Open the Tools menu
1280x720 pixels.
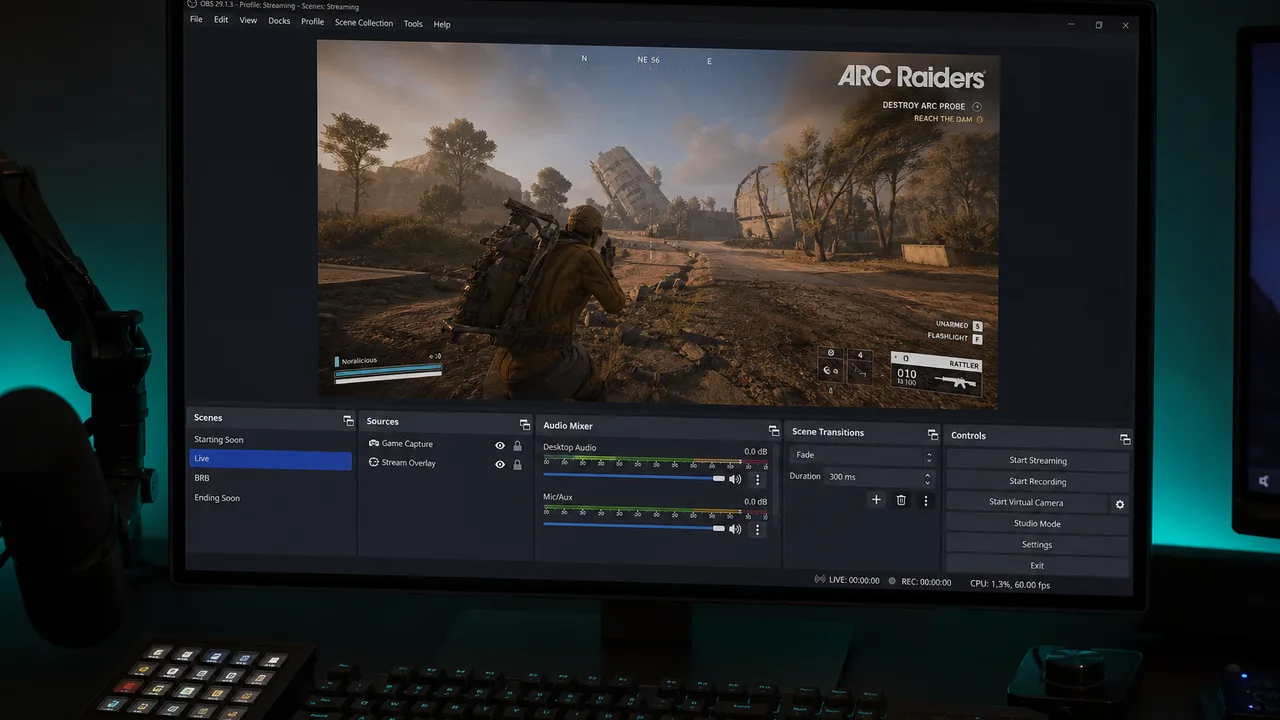click(x=413, y=24)
